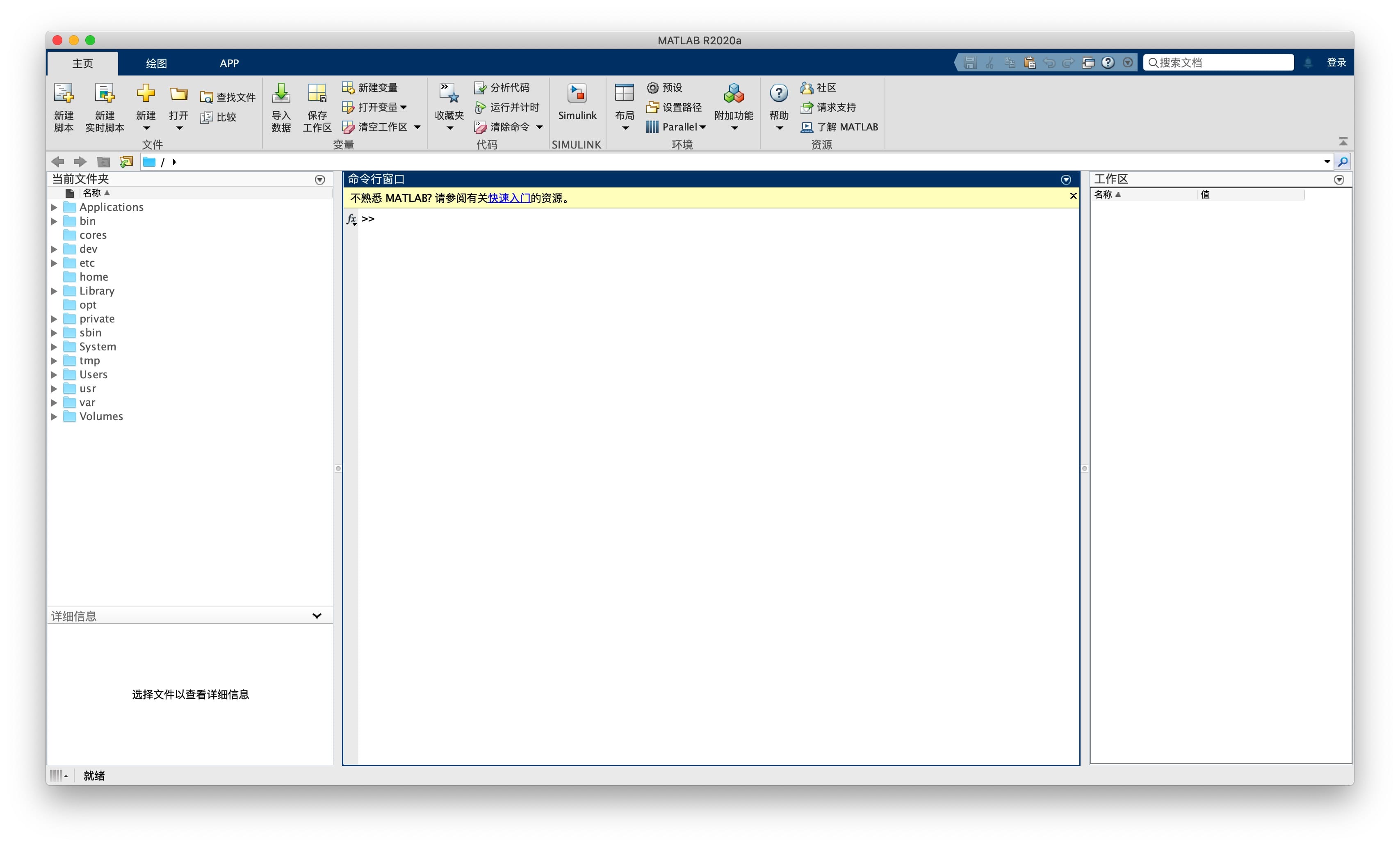Click the browse for folder icon

tap(126, 162)
